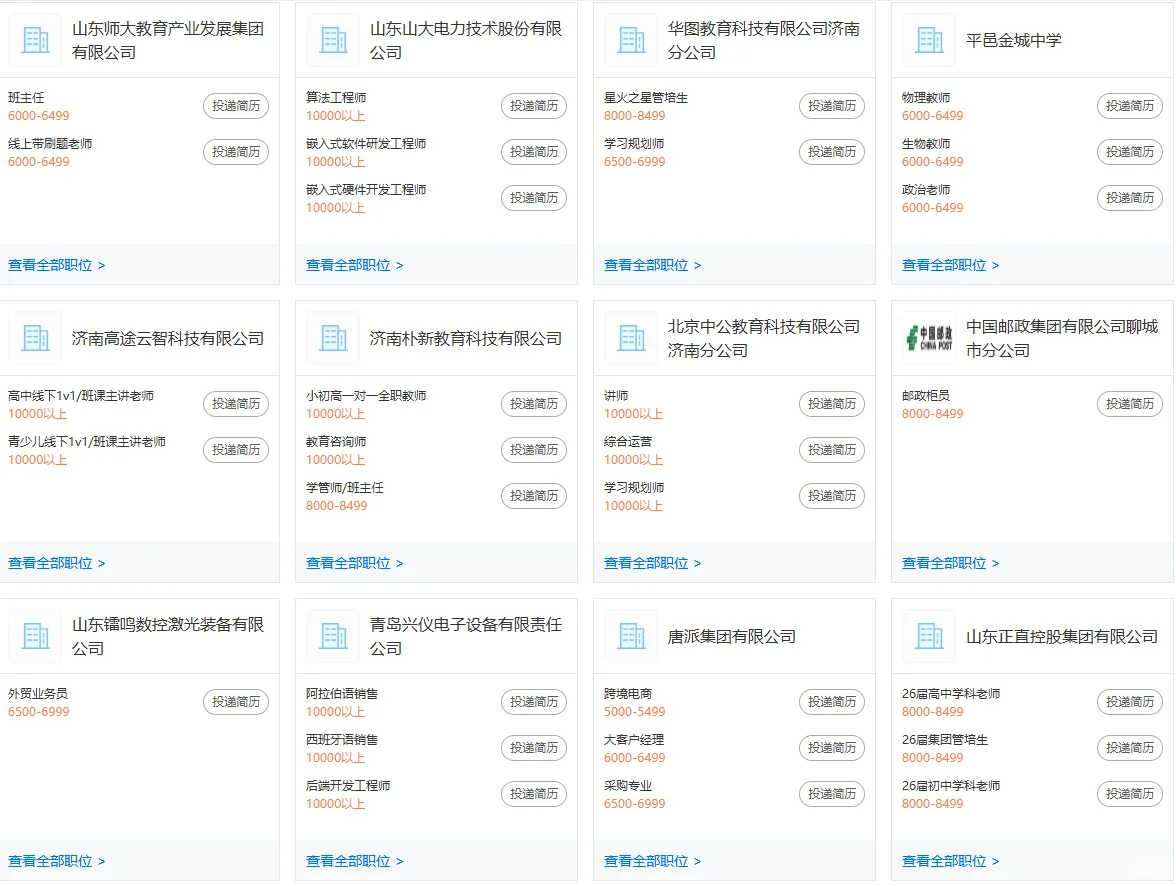This screenshot has width=1176, height=886.
Task: View all jobs at 山东师大教育产业发展集团
Action: [57, 265]
